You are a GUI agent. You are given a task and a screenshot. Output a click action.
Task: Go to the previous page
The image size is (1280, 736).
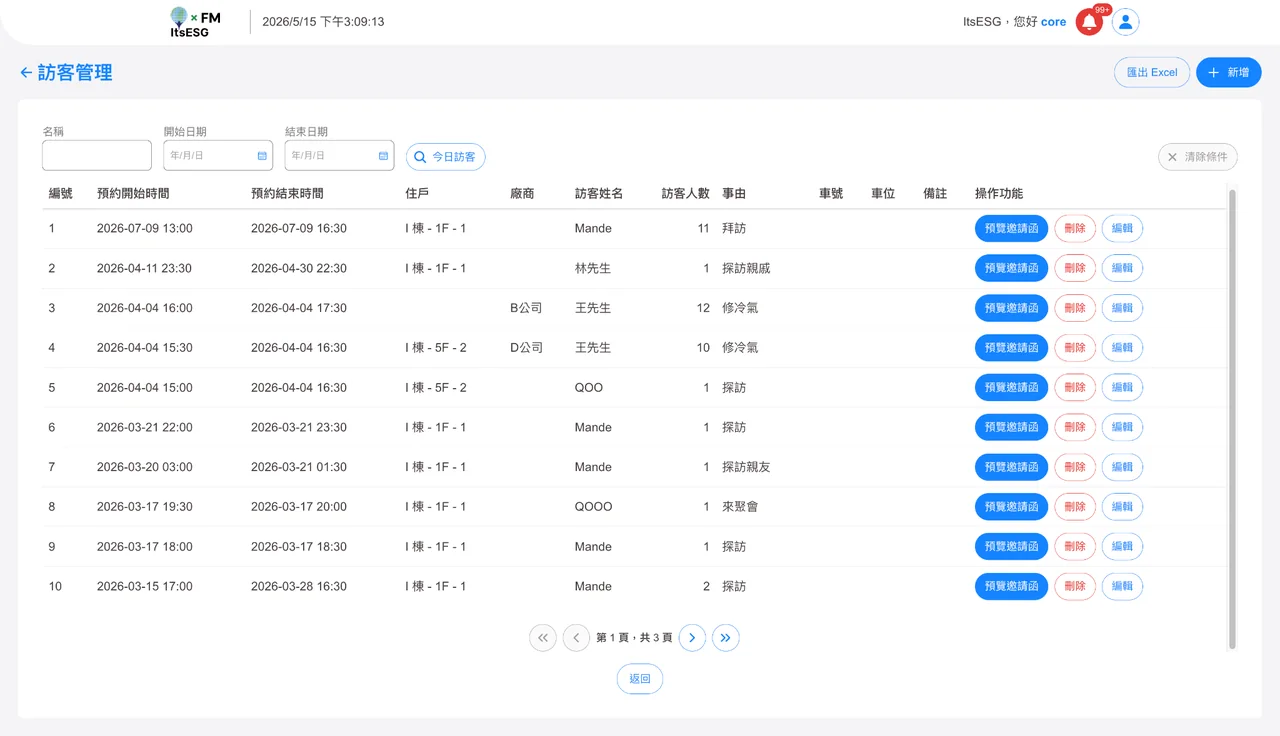[x=576, y=638]
